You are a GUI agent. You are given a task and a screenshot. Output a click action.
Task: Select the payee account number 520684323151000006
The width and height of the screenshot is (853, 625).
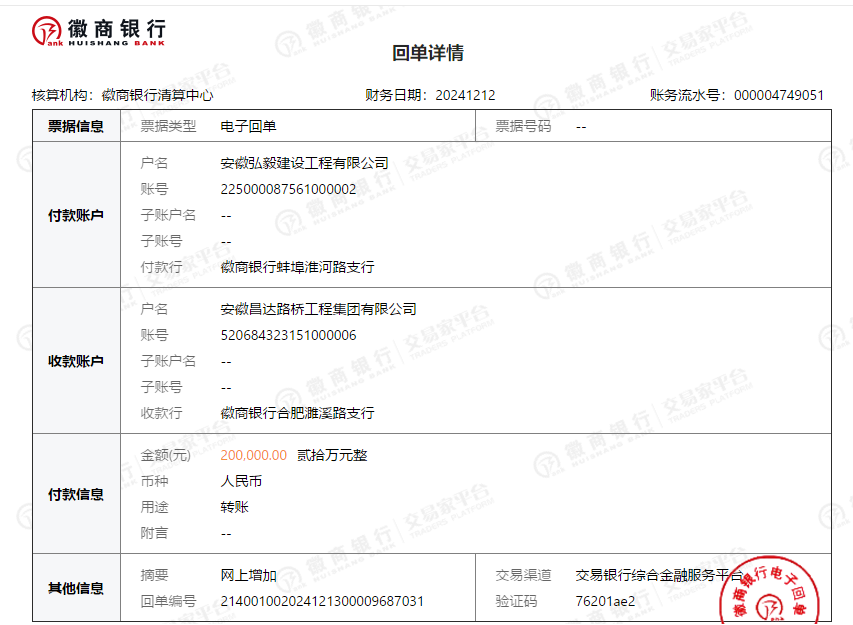click(288, 335)
